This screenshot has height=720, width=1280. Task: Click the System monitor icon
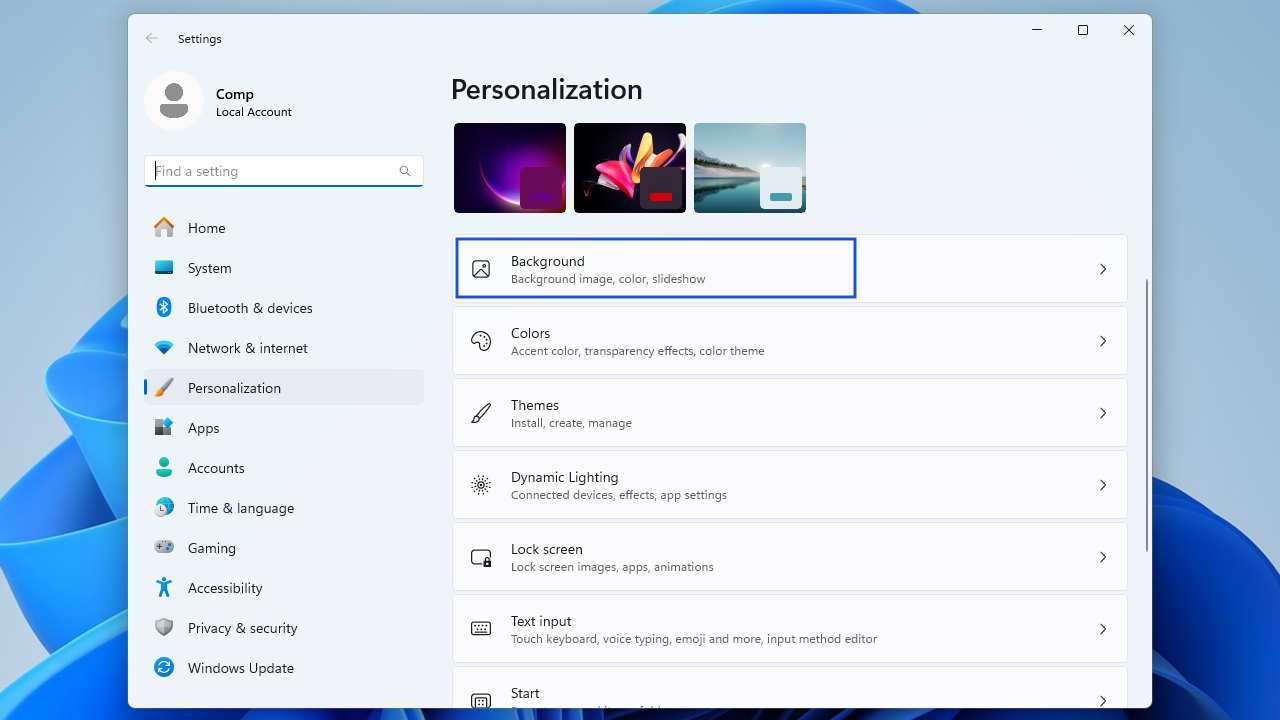click(x=164, y=268)
